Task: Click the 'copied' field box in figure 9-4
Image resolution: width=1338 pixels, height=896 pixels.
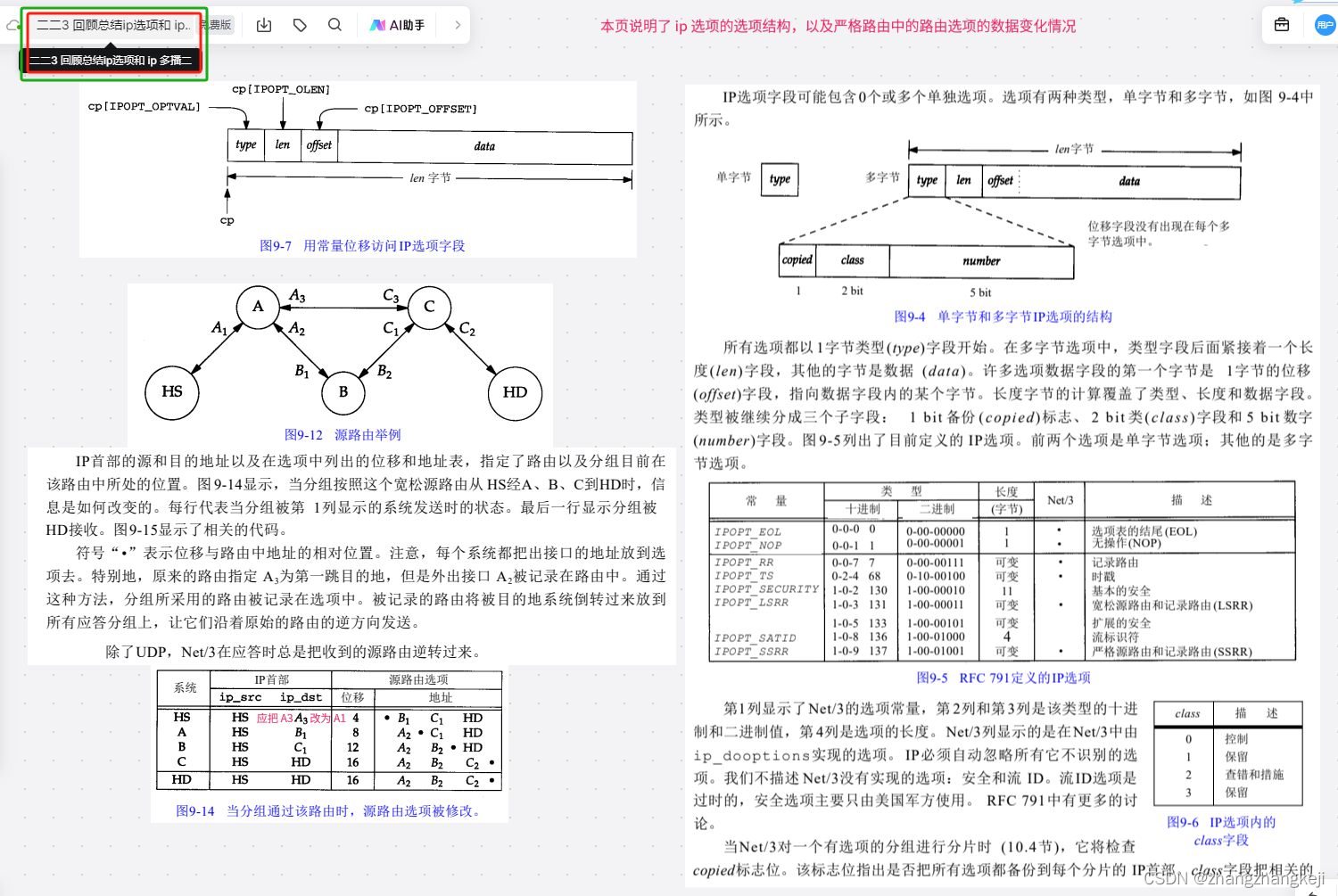Action: 797,260
